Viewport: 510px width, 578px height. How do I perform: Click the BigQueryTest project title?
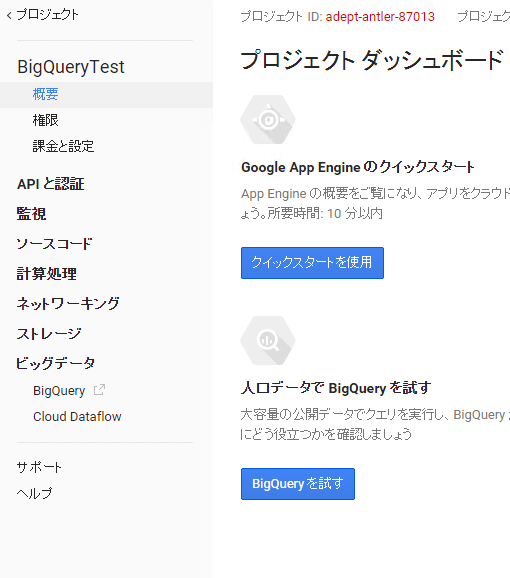tap(71, 67)
